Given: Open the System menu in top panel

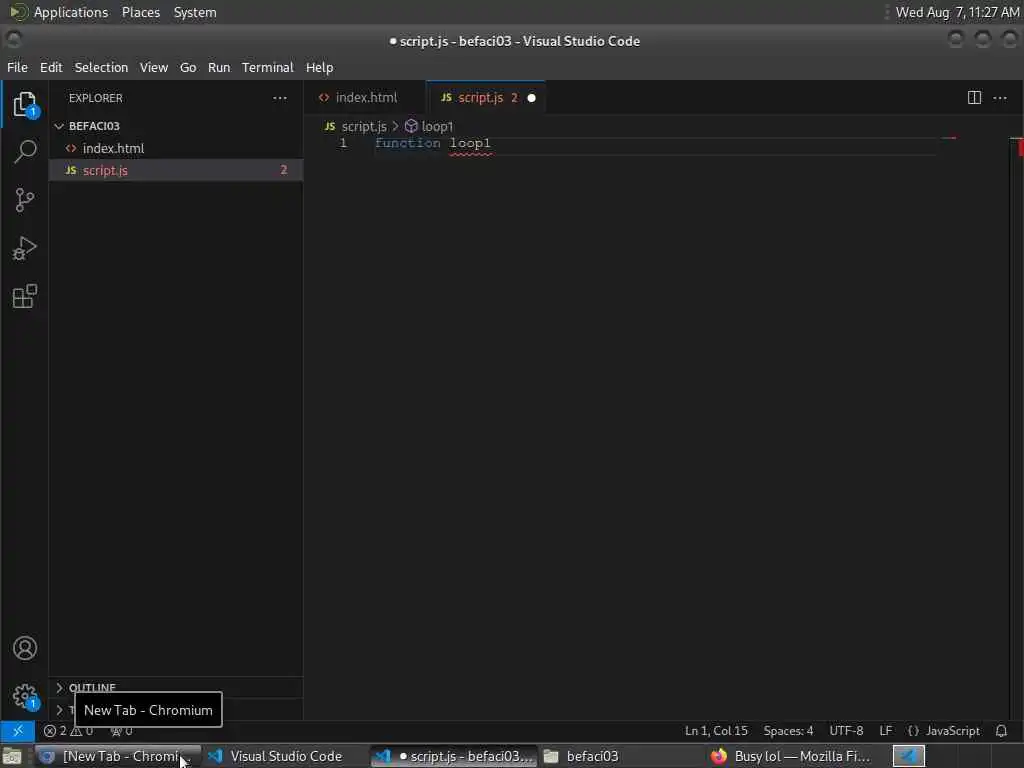Looking at the screenshot, I should 195,12.
